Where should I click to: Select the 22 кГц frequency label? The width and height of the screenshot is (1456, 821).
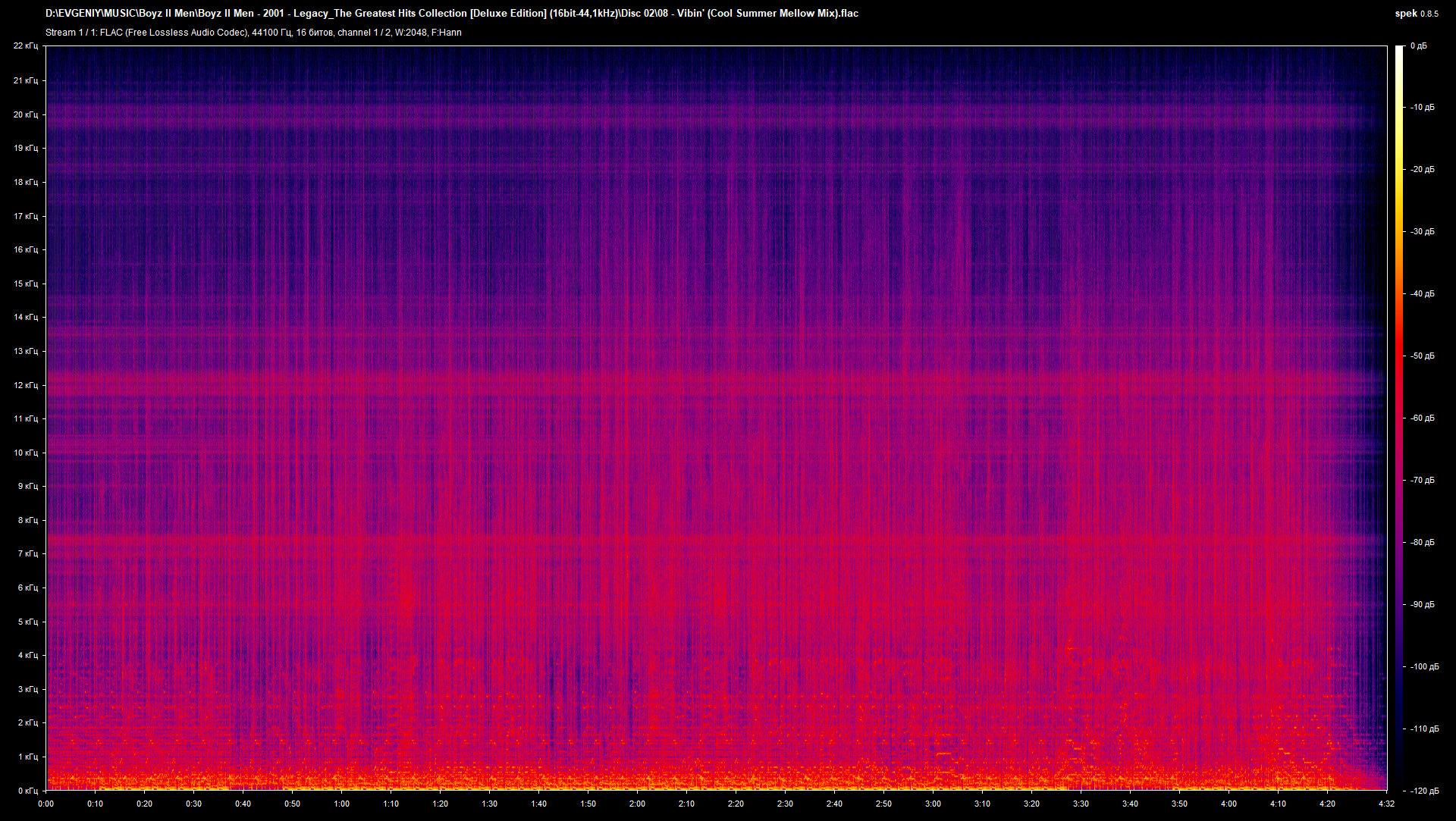[x=27, y=45]
